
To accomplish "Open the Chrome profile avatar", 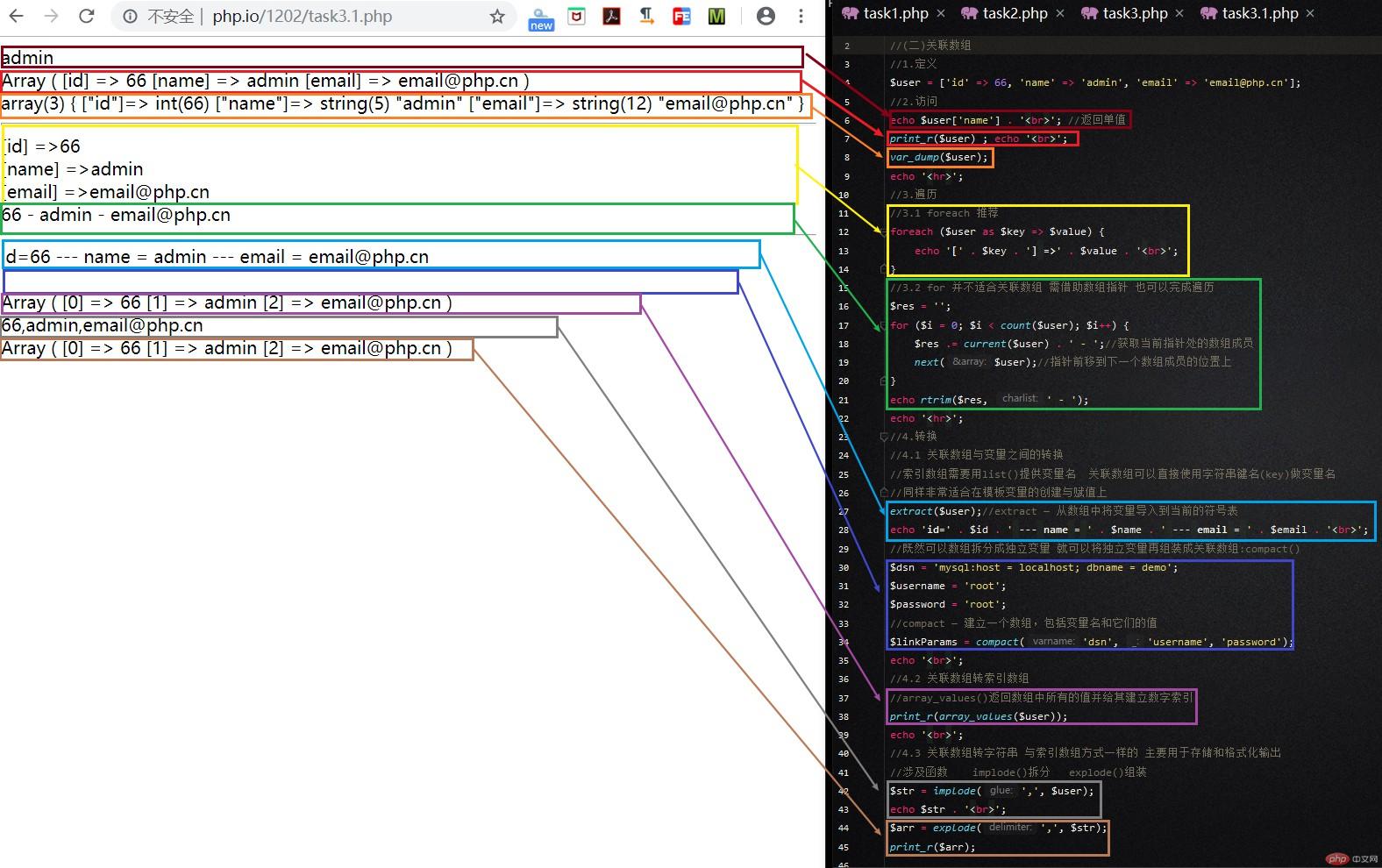I will point(766,16).
